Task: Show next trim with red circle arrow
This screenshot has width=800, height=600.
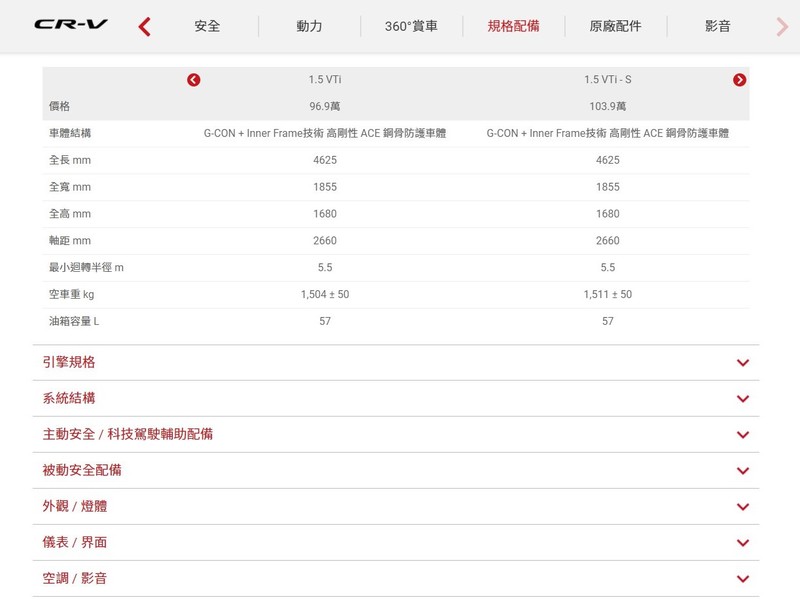Action: point(739,80)
